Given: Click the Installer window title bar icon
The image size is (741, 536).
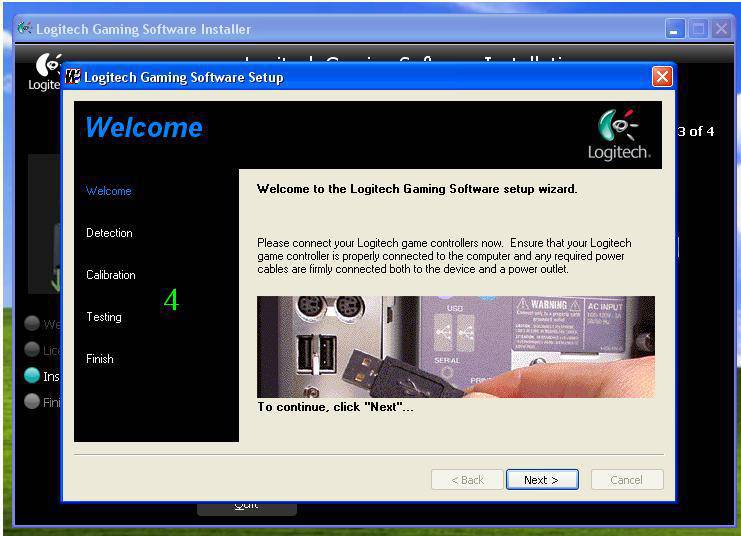Looking at the screenshot, I should coord(25,28).
